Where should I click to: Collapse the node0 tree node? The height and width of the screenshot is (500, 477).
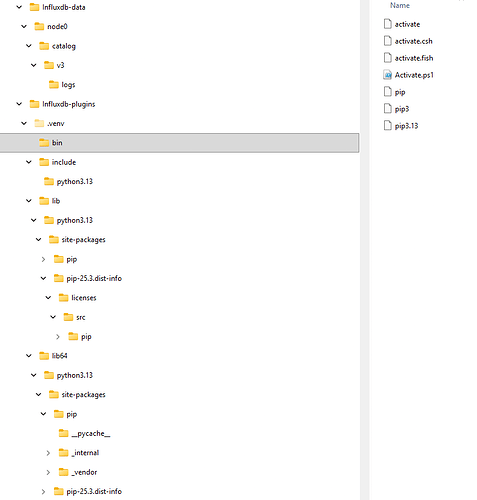(24, 26)
